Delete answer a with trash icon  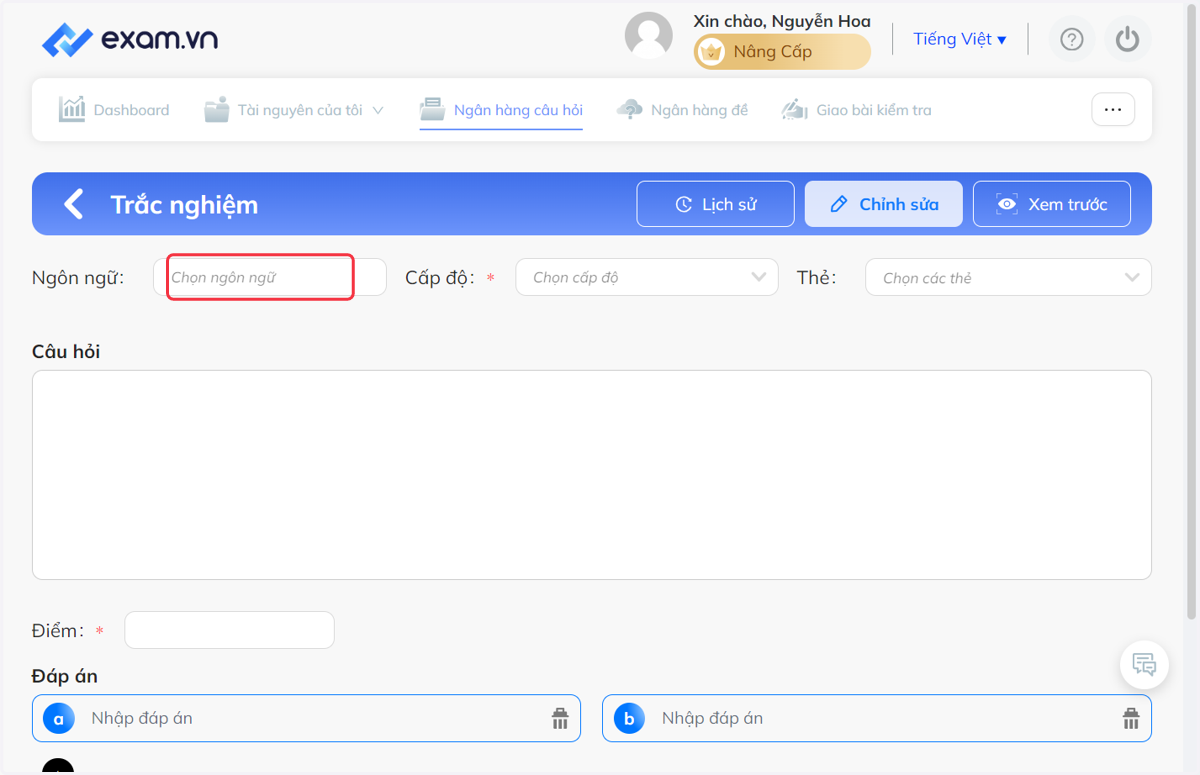(x=560, y=718)
